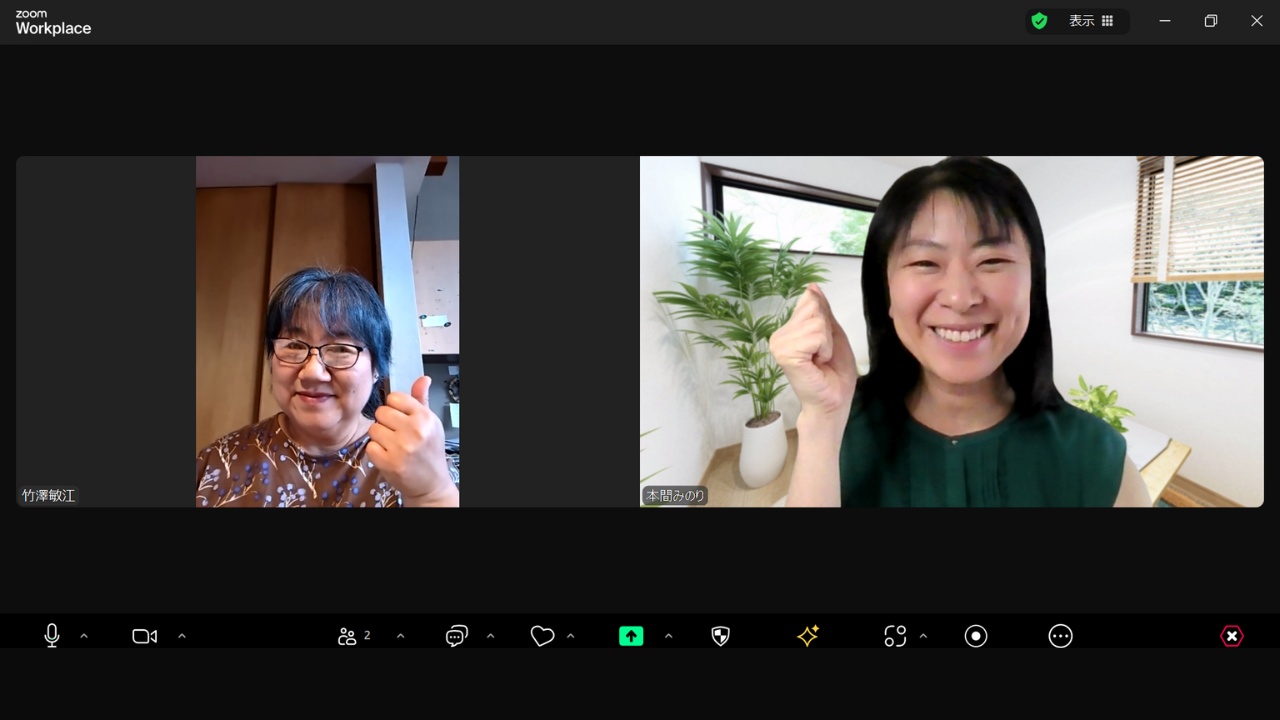The width and height of the screenshot is (1280, 720).
Task: Open the heart-shaped Reactions icon
Action: coord(542,636)
